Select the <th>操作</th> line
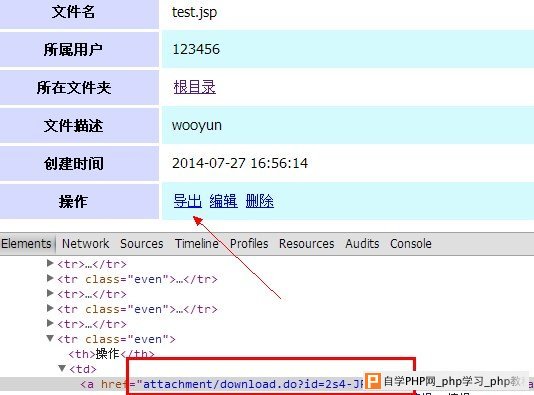 tap(111, 354)
